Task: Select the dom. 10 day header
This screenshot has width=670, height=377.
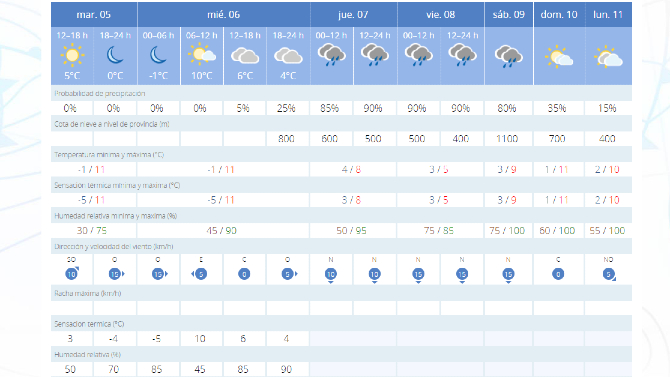Action: click(559, 15)
